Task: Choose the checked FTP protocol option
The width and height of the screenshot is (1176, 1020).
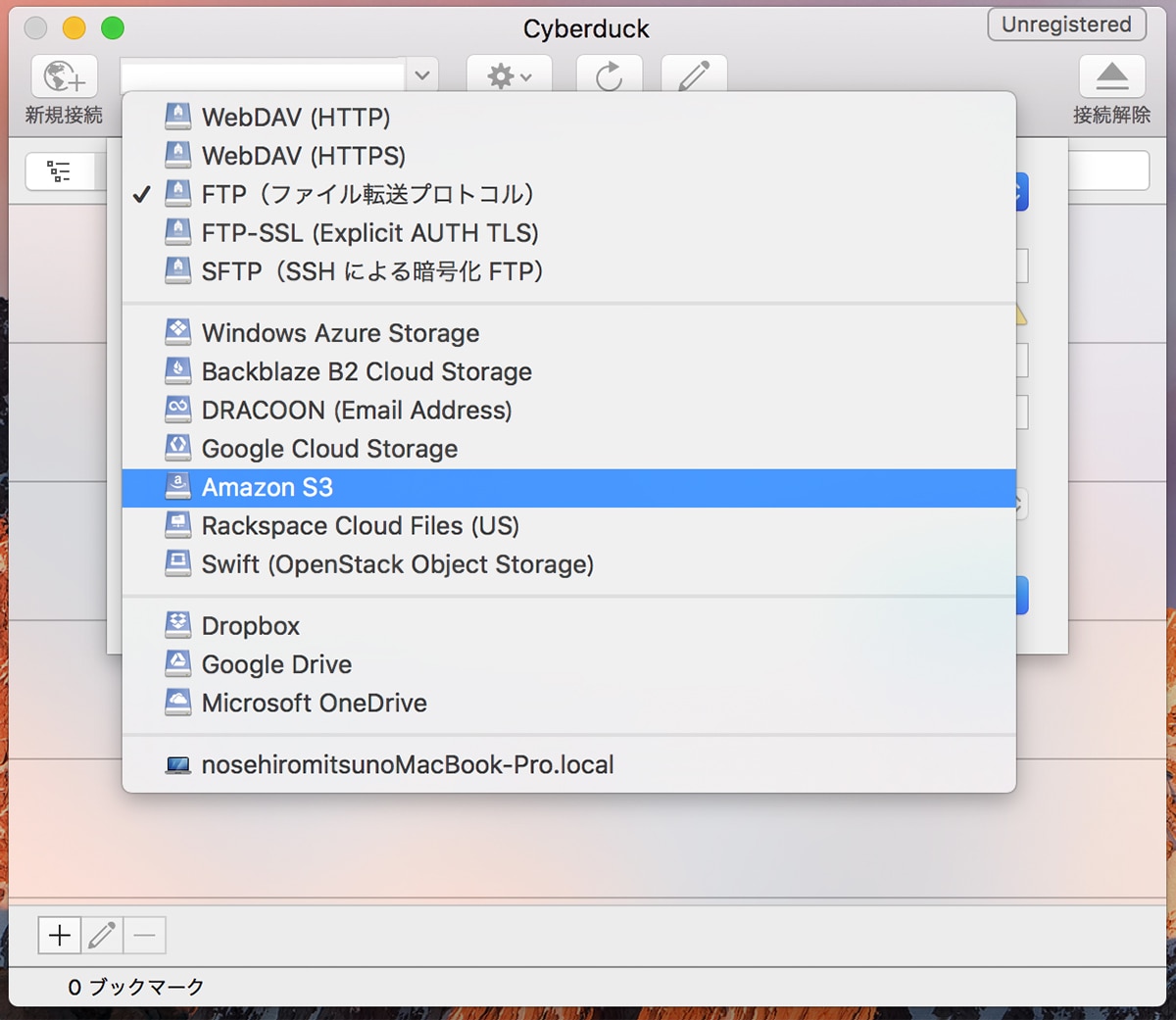Action: click(367, 194)
